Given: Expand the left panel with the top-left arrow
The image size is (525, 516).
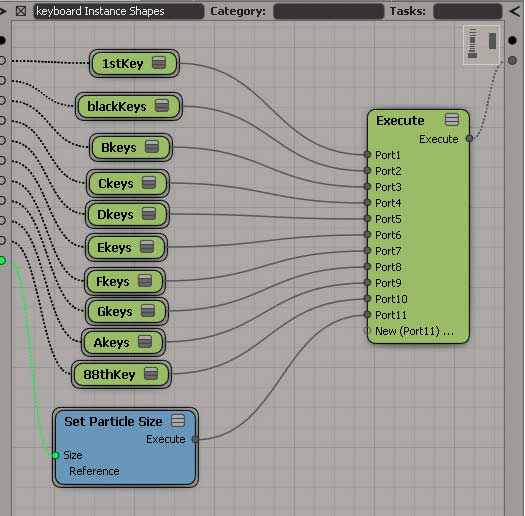Looking at the screenshot, I should pyautogui.click(x=3, y=11).
